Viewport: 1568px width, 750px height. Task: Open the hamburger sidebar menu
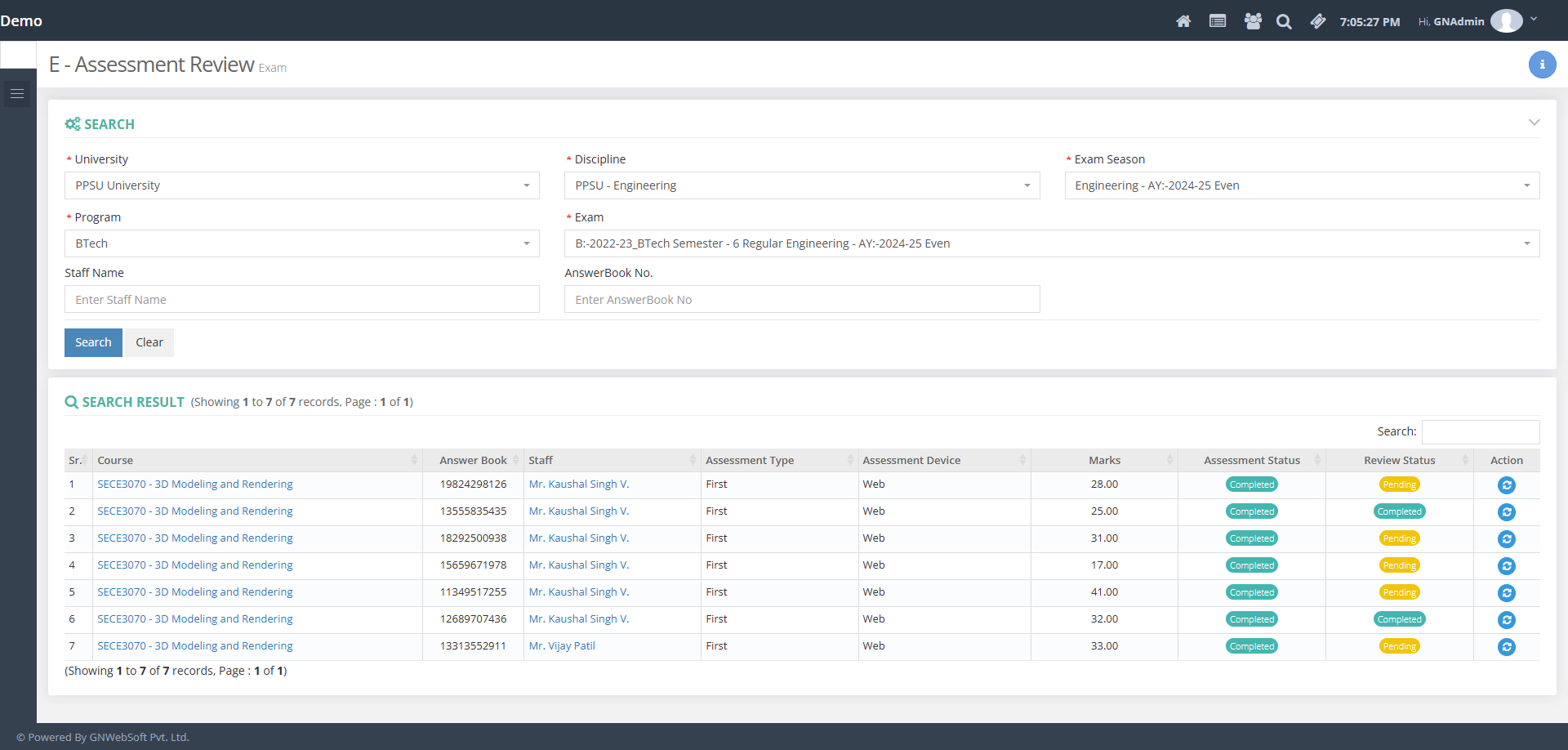click(17, 94)
